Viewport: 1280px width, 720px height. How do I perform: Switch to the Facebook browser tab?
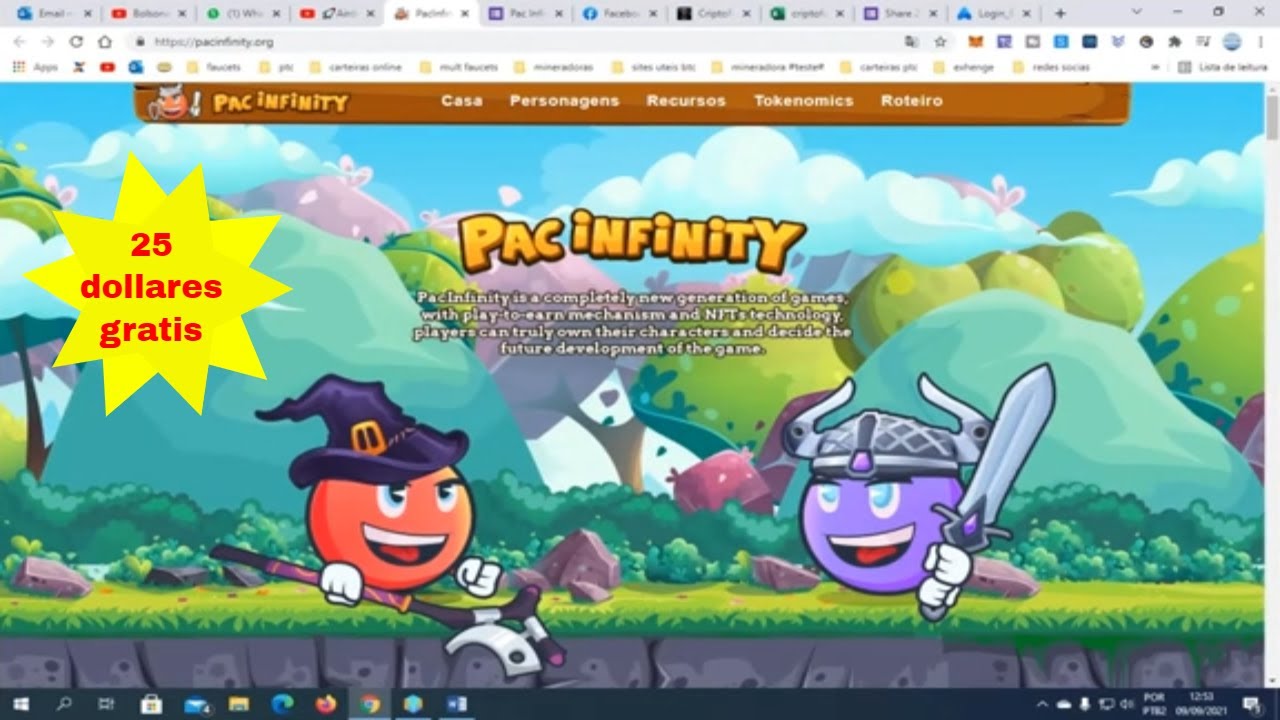tap(620, 13)
